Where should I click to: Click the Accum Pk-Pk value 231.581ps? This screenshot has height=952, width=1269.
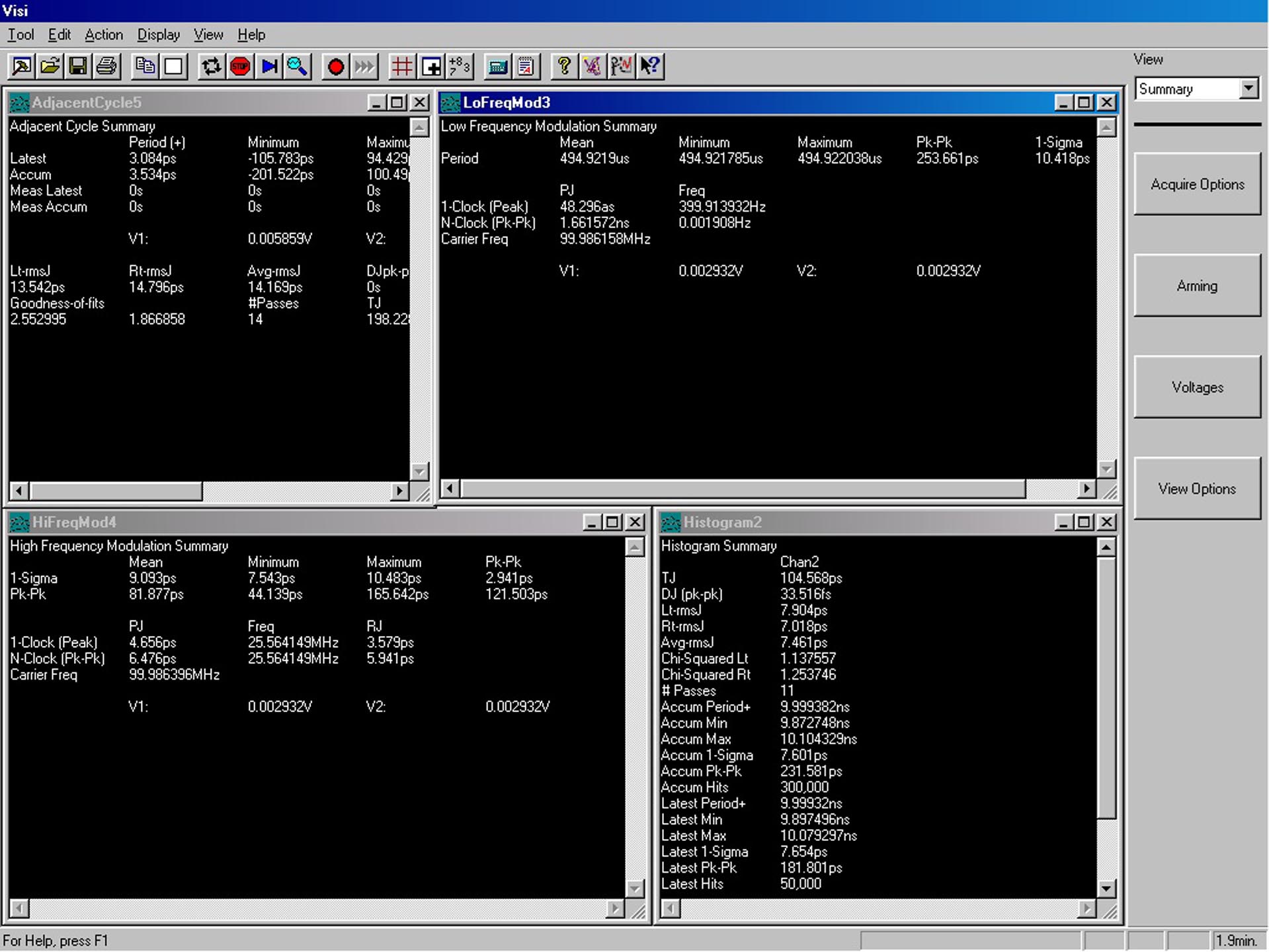(x=811, y=772)
